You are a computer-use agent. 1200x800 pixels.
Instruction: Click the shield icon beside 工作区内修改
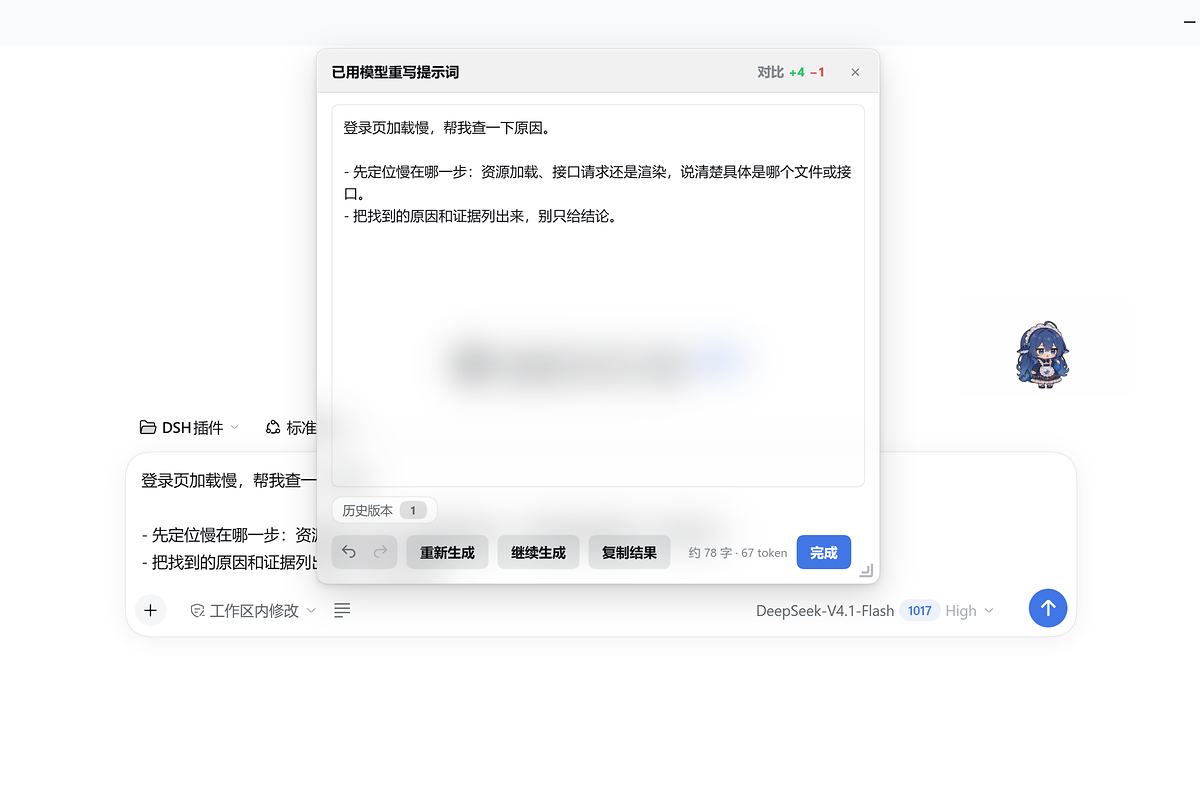pos(198,610)
